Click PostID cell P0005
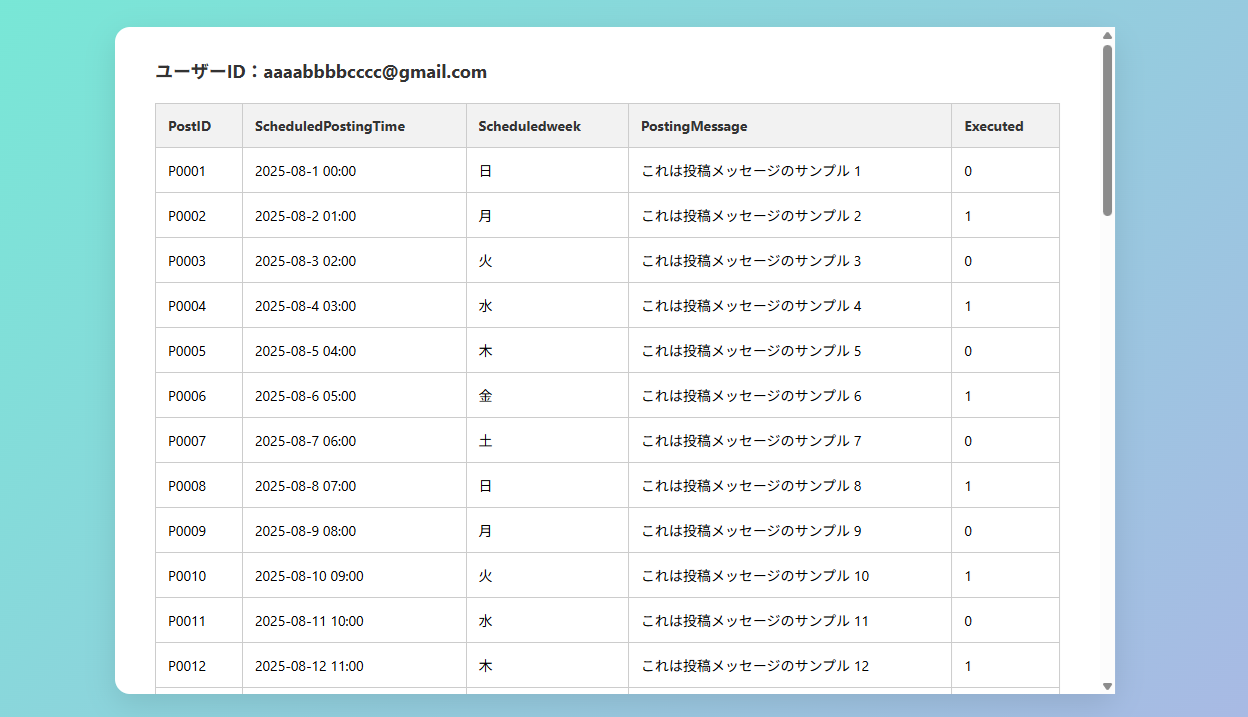 (199, 351)
